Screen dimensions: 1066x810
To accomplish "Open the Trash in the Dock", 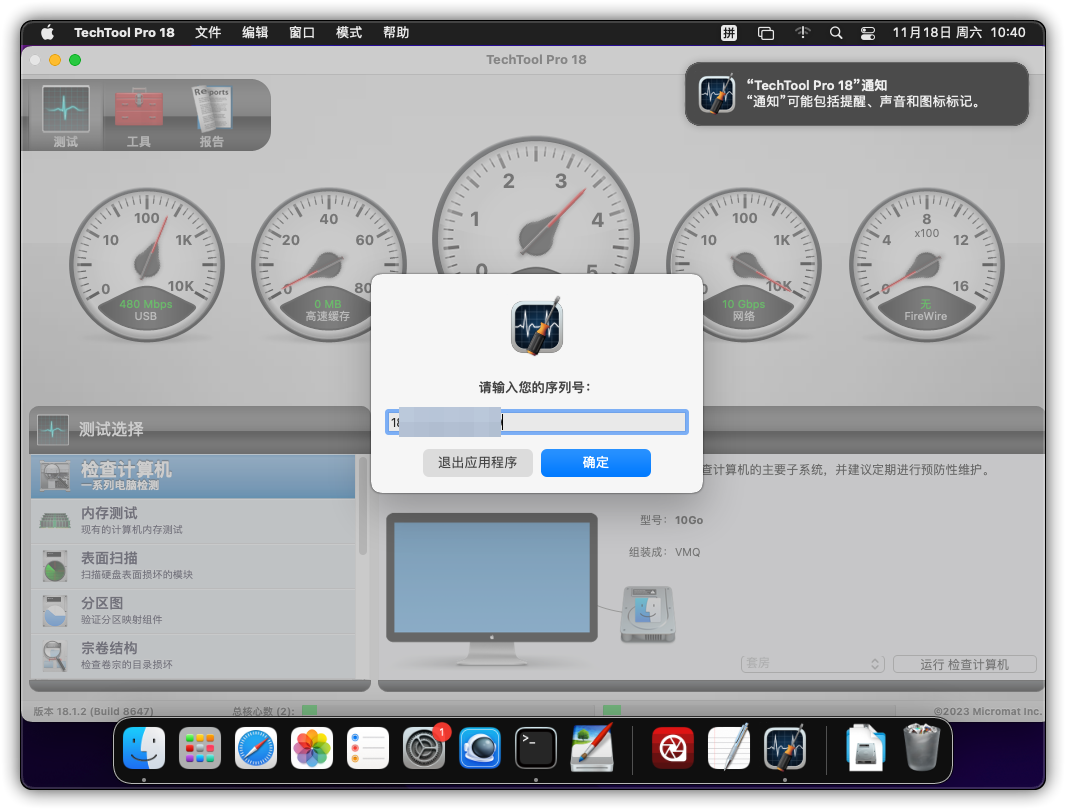I will 922,748.
